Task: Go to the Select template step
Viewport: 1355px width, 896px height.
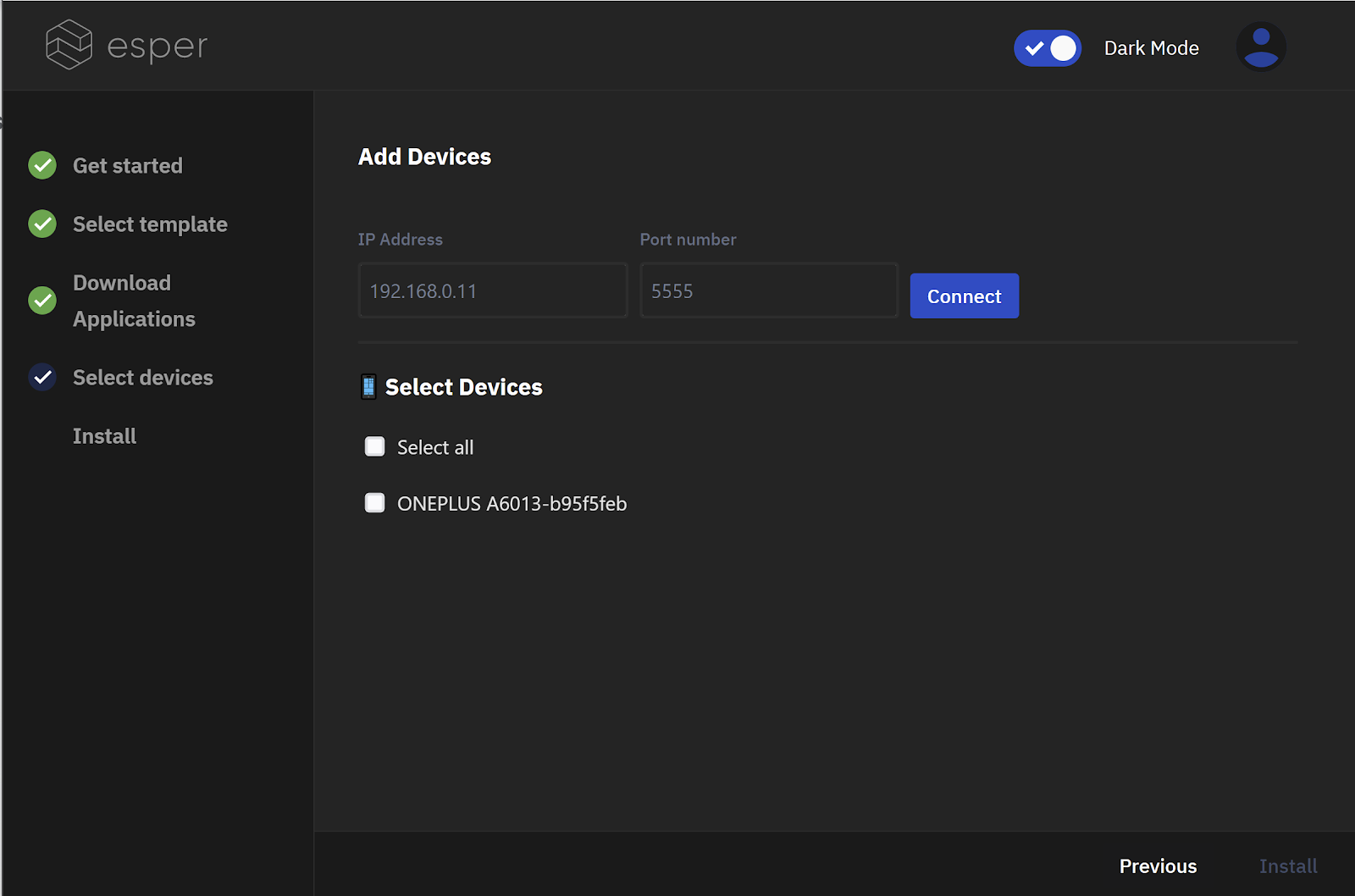Action: (150, 224)
